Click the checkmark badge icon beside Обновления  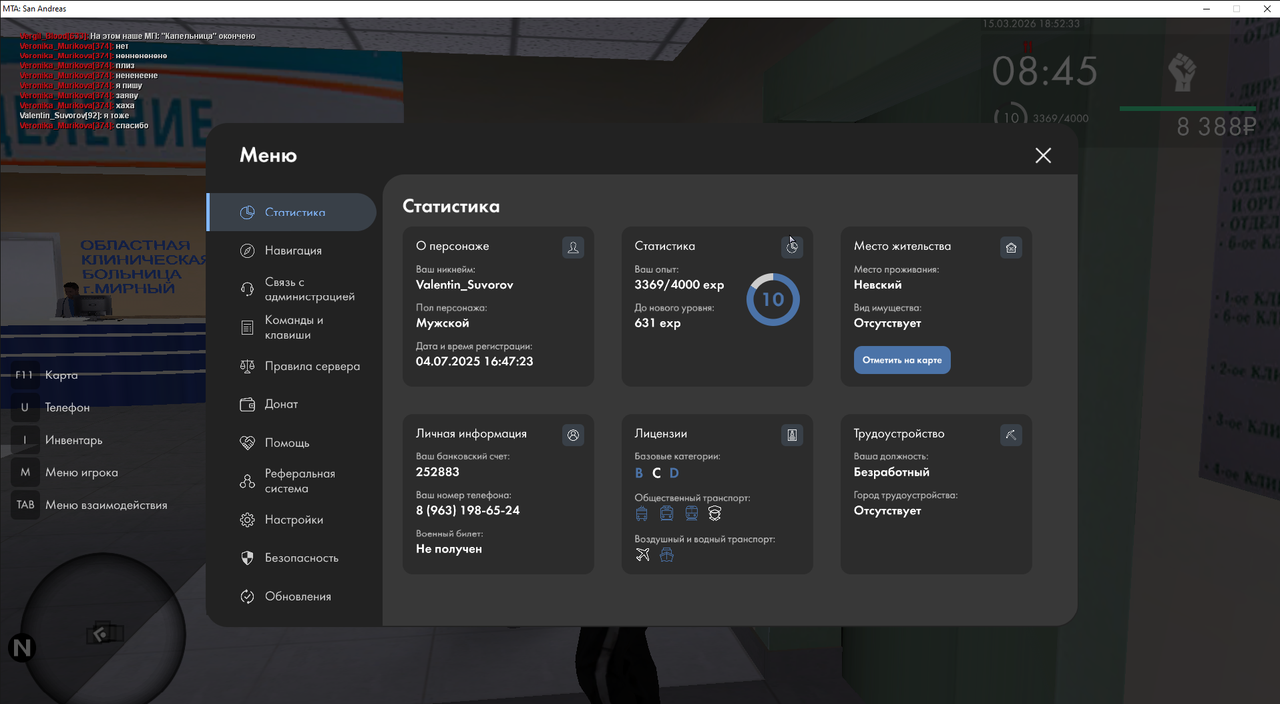coord(247,596)
